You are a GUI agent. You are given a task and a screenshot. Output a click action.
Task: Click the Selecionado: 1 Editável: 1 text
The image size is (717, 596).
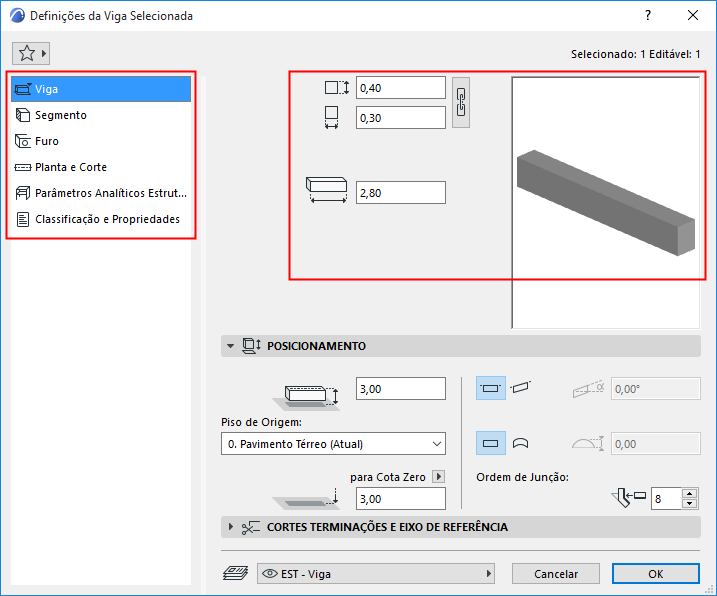[x=635, y=54]
